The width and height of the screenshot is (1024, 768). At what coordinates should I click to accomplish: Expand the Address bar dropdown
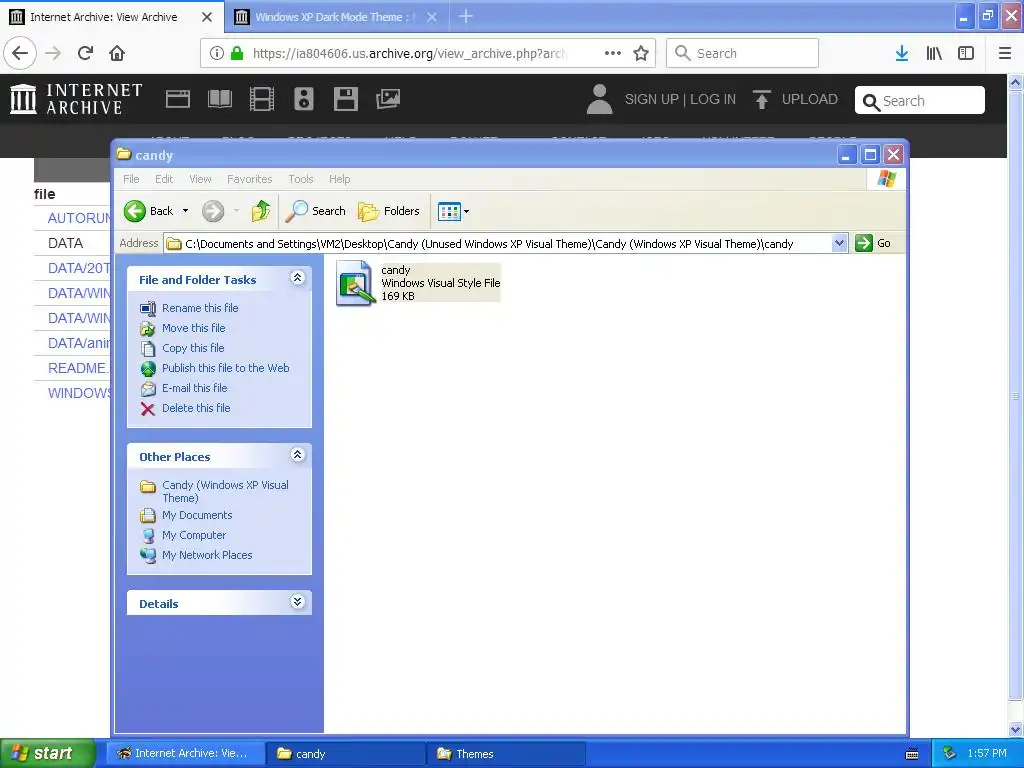839,243
